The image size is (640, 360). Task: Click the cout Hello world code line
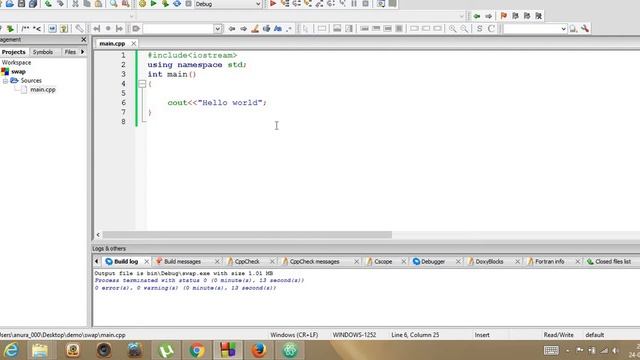pos(217,102)
